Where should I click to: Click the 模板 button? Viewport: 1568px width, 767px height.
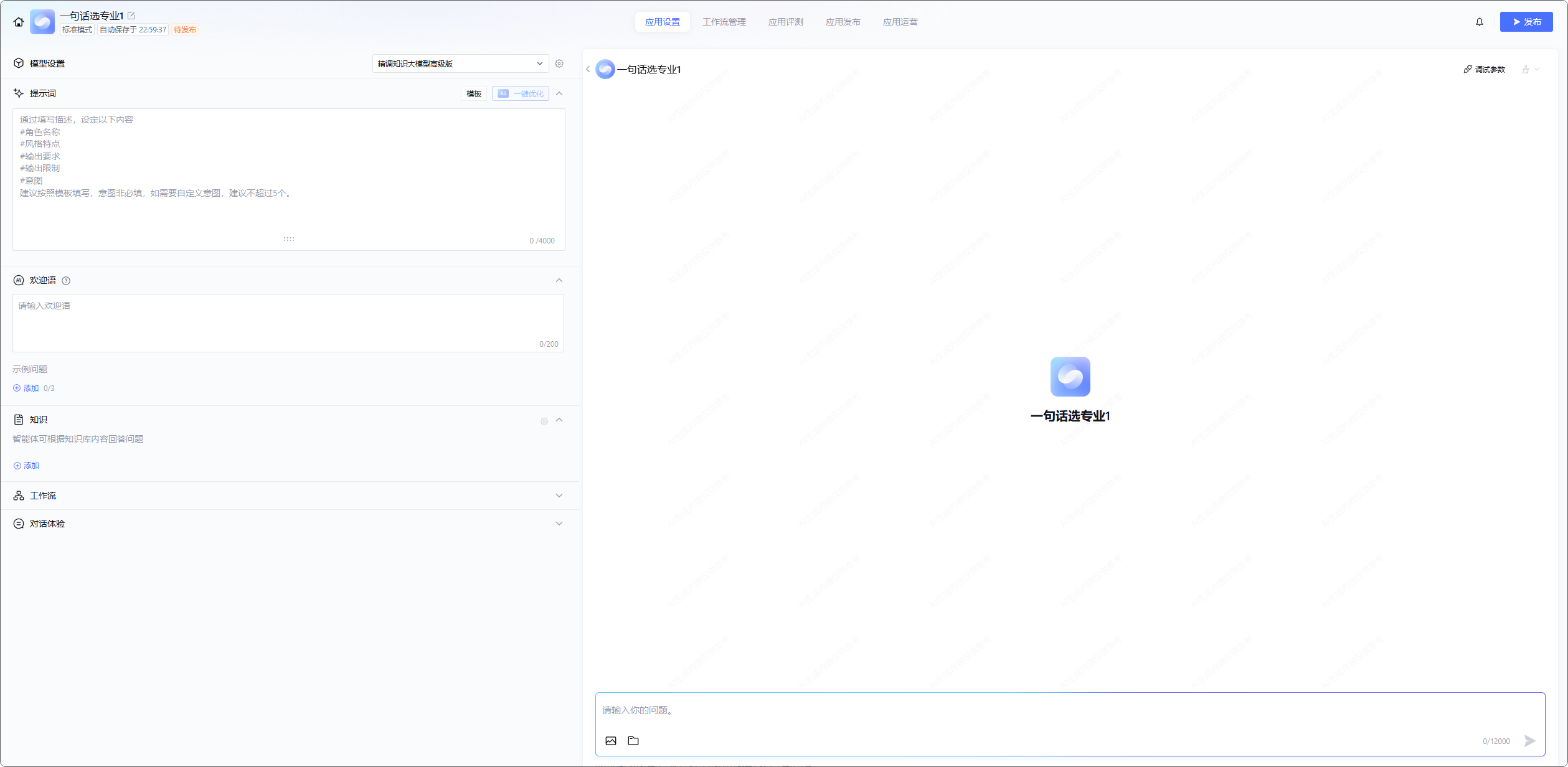pyautogui.click(x=474, y=93)
